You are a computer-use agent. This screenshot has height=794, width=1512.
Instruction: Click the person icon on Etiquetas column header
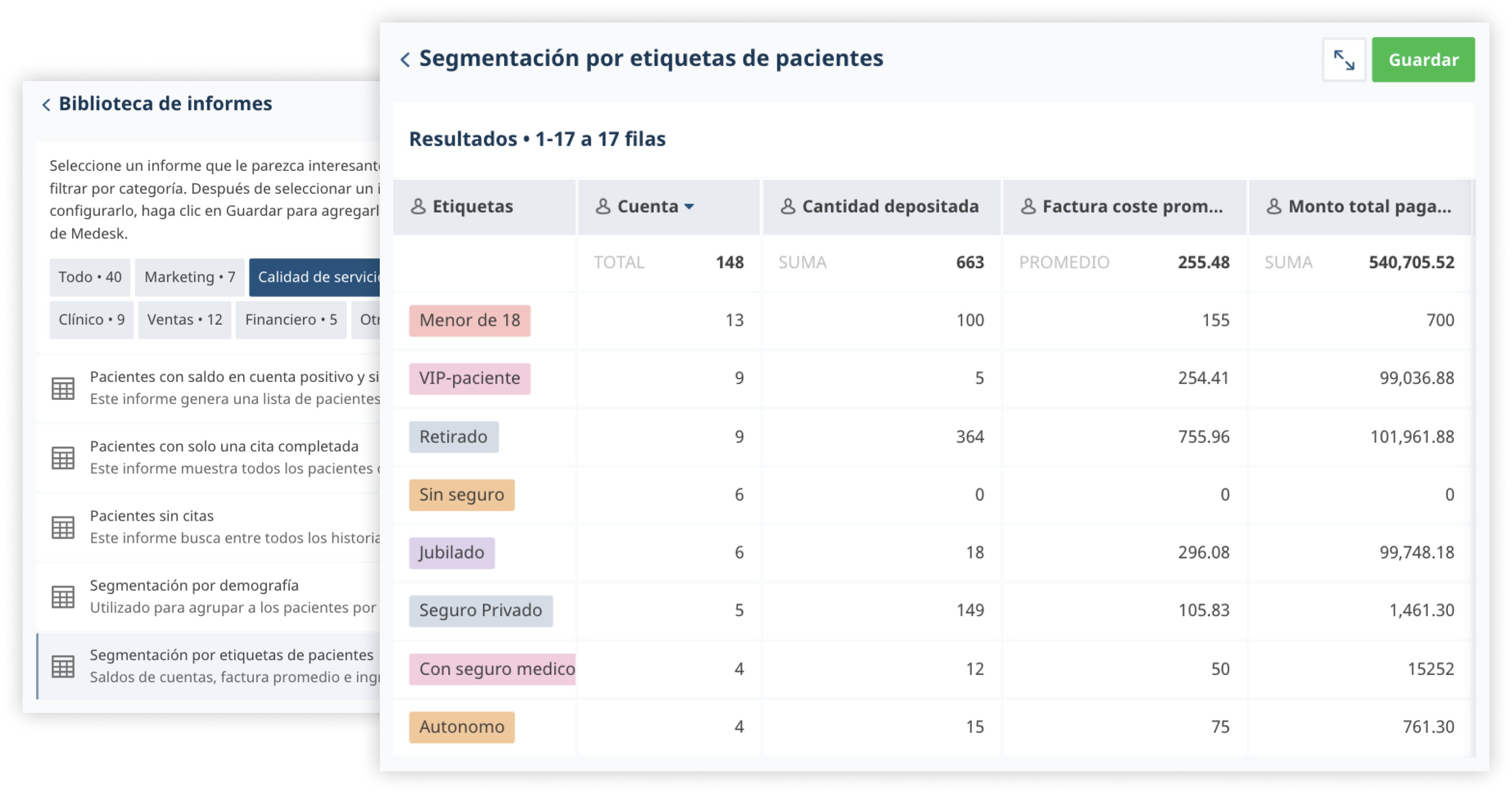pyautogui.click(x=419, y=207)
